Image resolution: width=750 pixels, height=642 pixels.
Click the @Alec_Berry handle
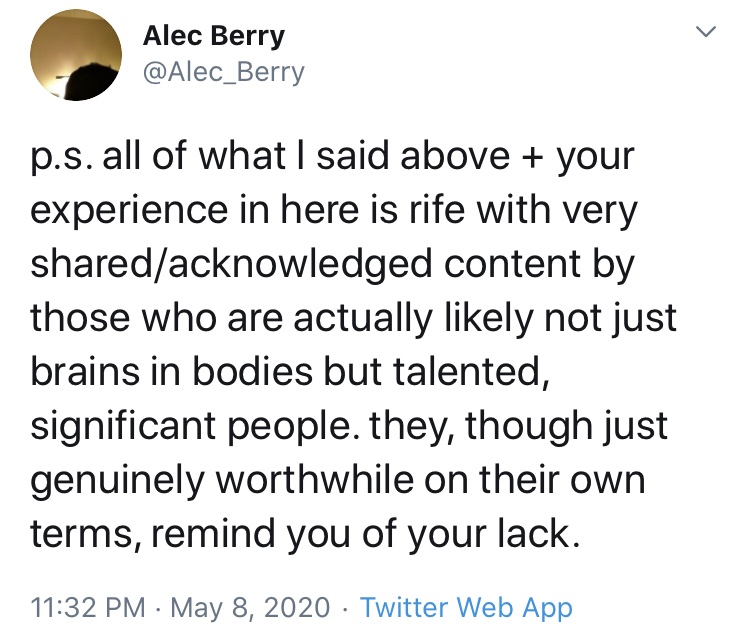tap(224, 73)
